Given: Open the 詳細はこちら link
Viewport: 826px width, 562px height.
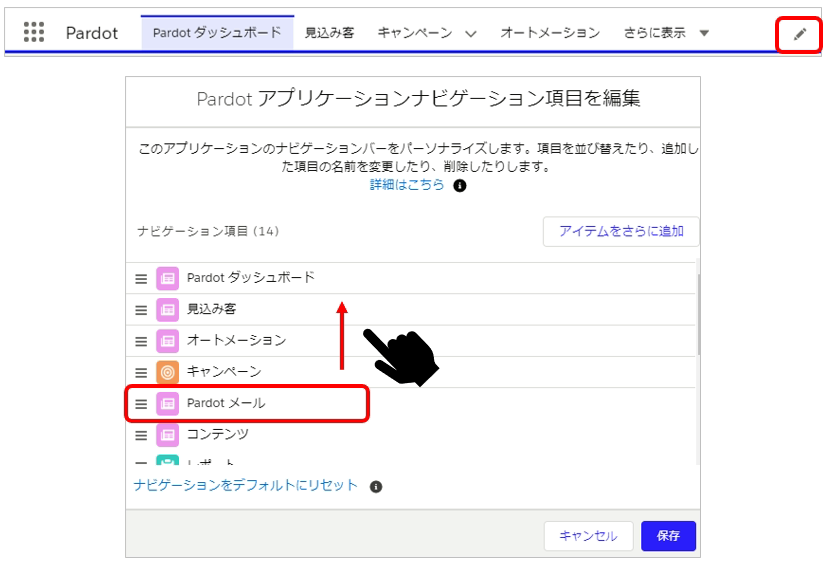Looking at the screenshot, I should 407,185.
